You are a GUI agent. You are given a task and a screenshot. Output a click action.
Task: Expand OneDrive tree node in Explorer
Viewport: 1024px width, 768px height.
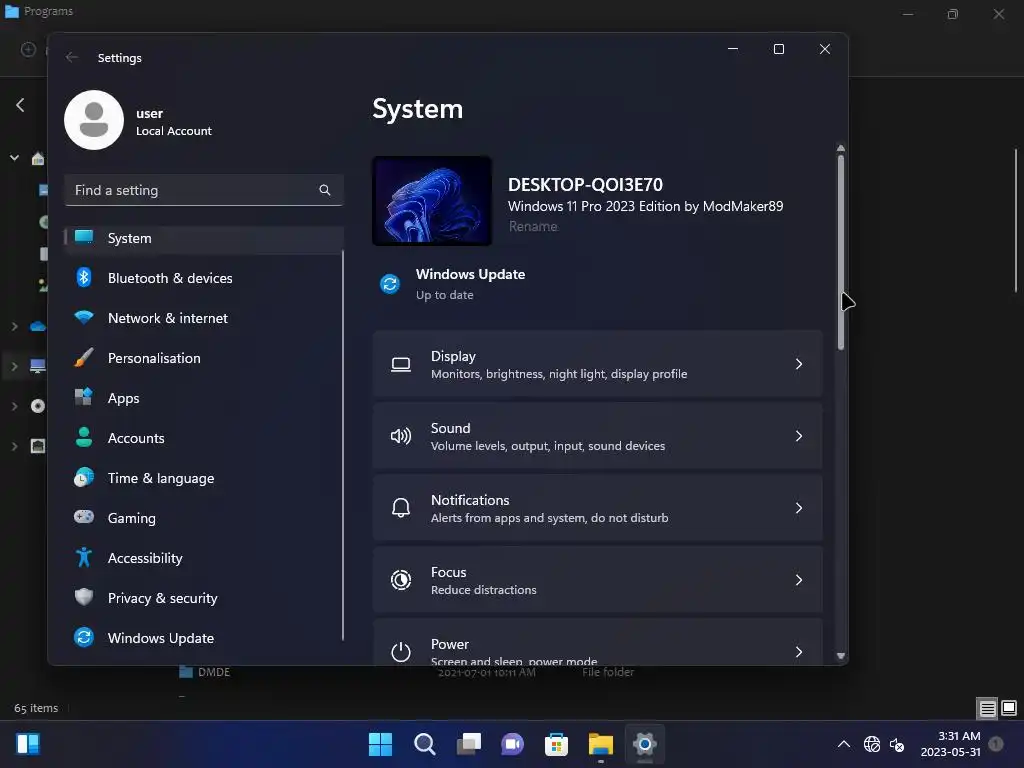point(14,326)
